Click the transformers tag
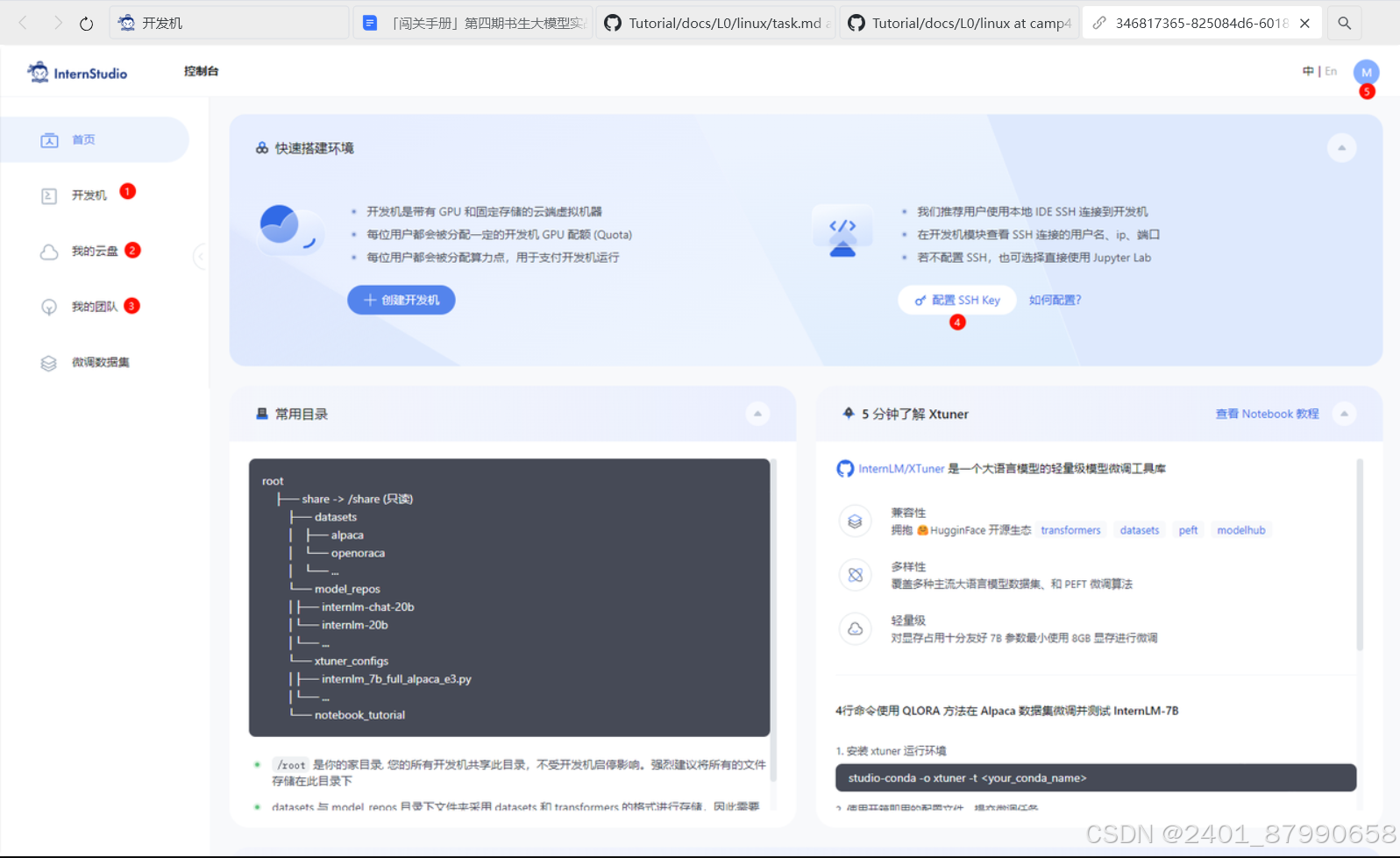This screenshot has width=1400, height=858. pyautogui.click(x=1070, y=530)
